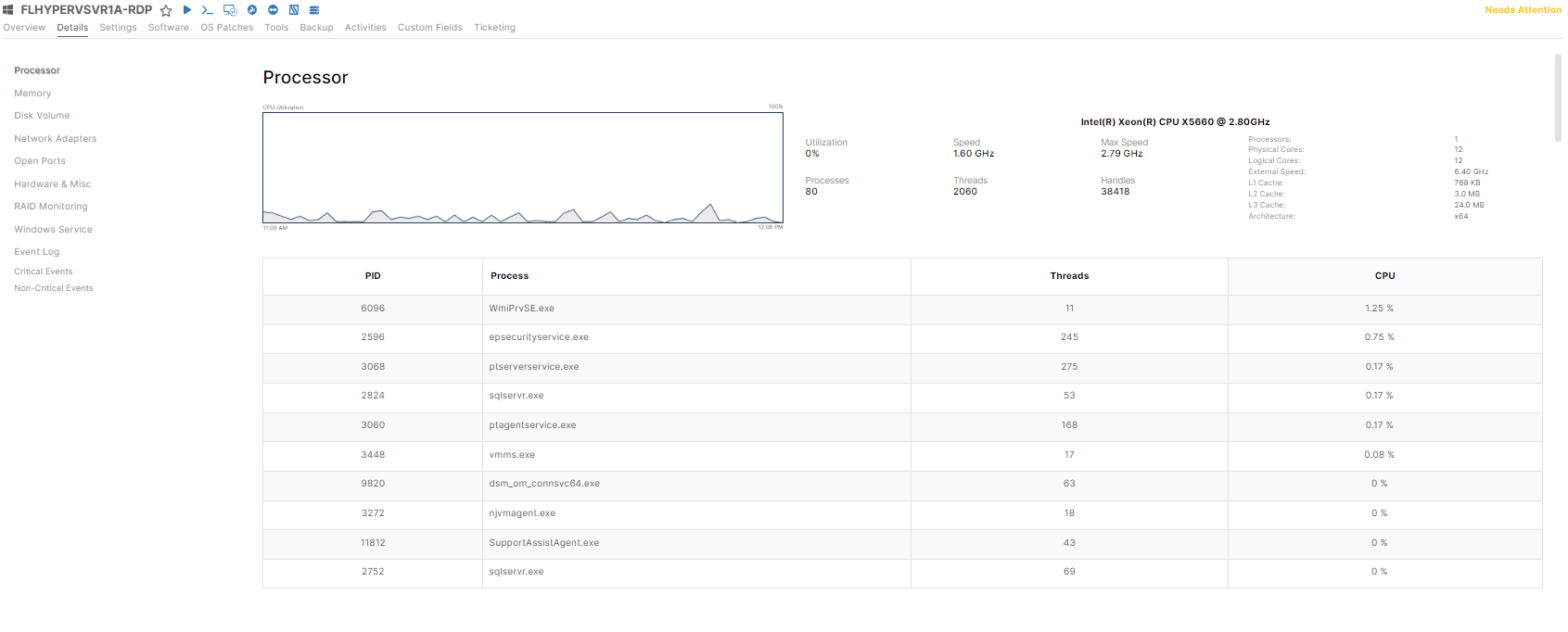Open the stacked-lines menu icon
Image resolution: width=1568 pixels, height=632 pixels.
pyautogui.click(x=314, y=10)
